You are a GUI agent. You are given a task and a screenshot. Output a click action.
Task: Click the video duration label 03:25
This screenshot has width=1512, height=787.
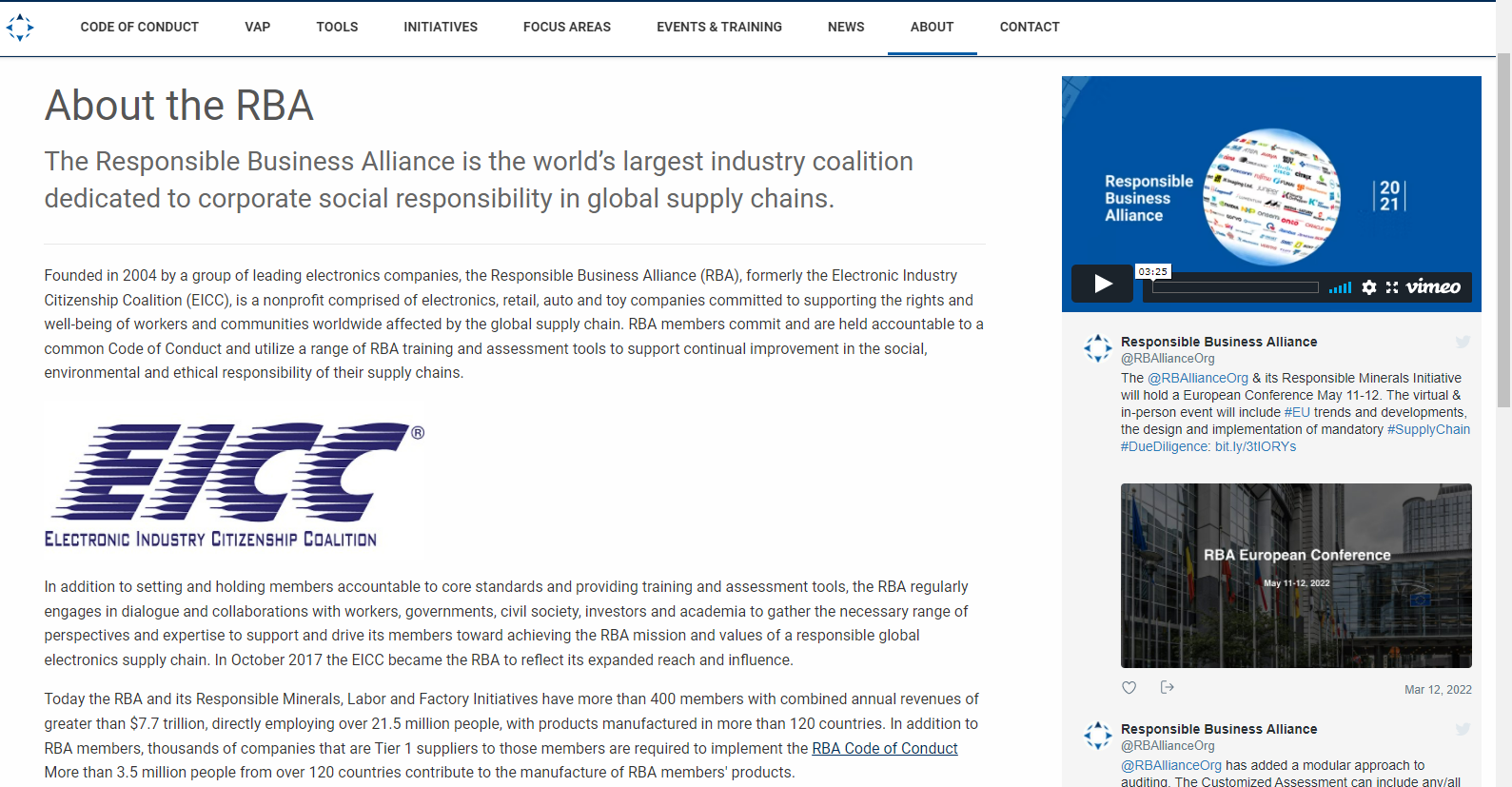[1153, 271]
